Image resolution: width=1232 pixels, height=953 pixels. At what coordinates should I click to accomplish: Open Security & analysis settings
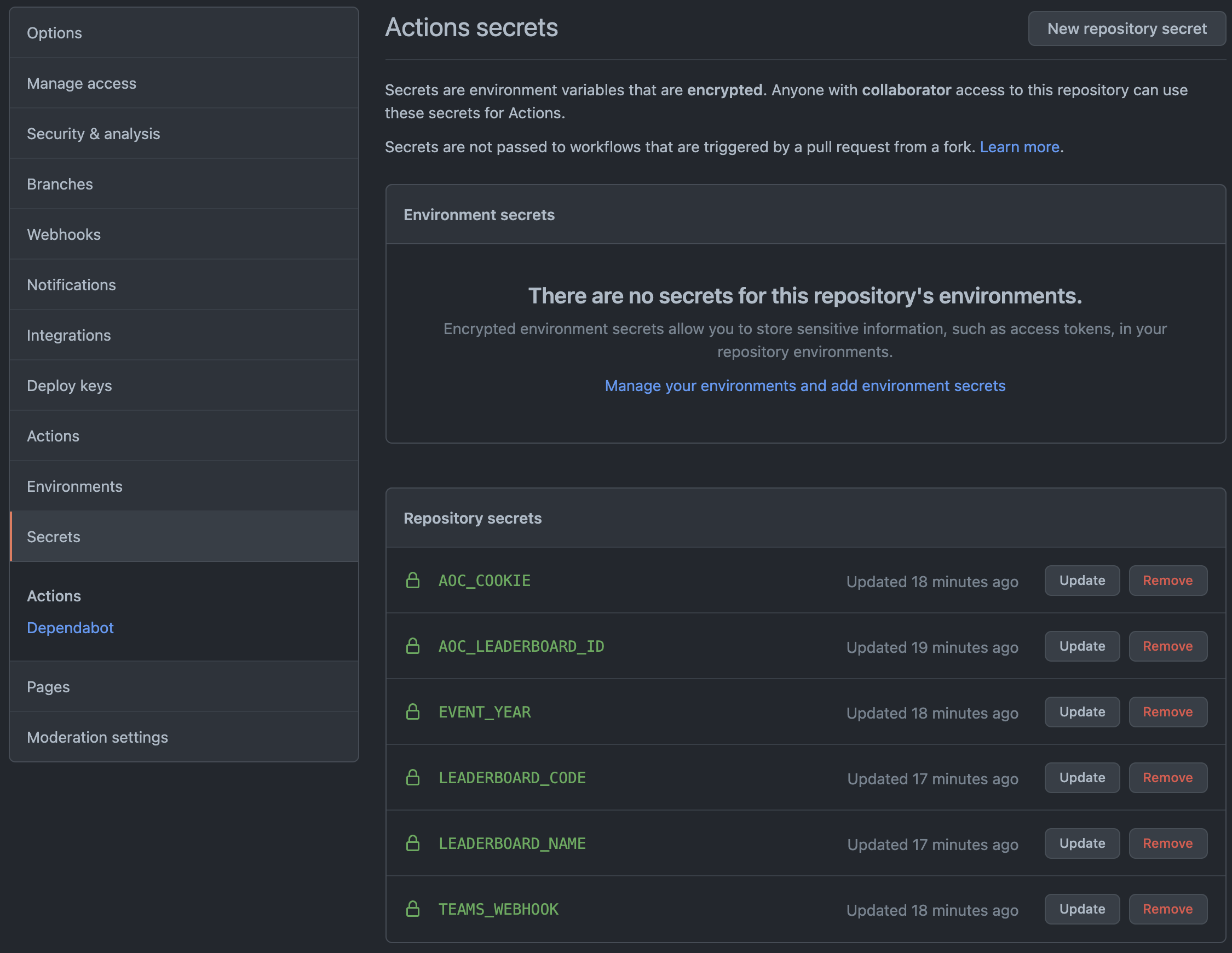93,133
